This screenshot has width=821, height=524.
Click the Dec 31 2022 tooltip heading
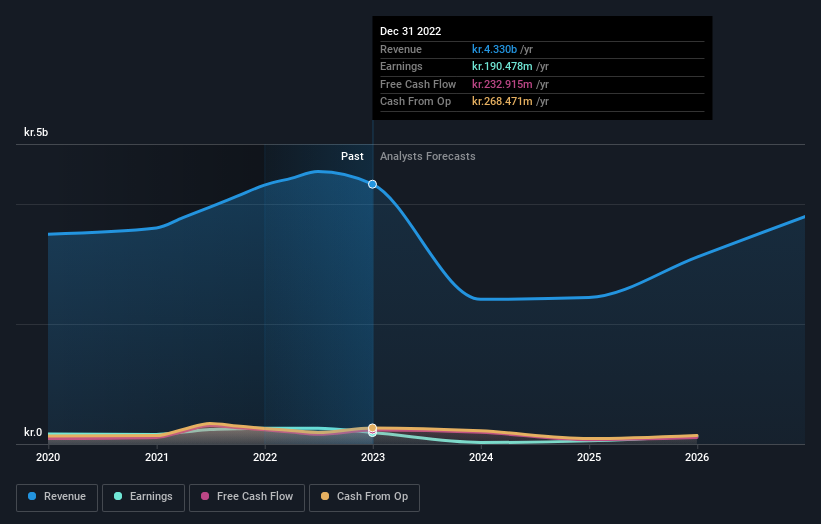click(410, 31)
